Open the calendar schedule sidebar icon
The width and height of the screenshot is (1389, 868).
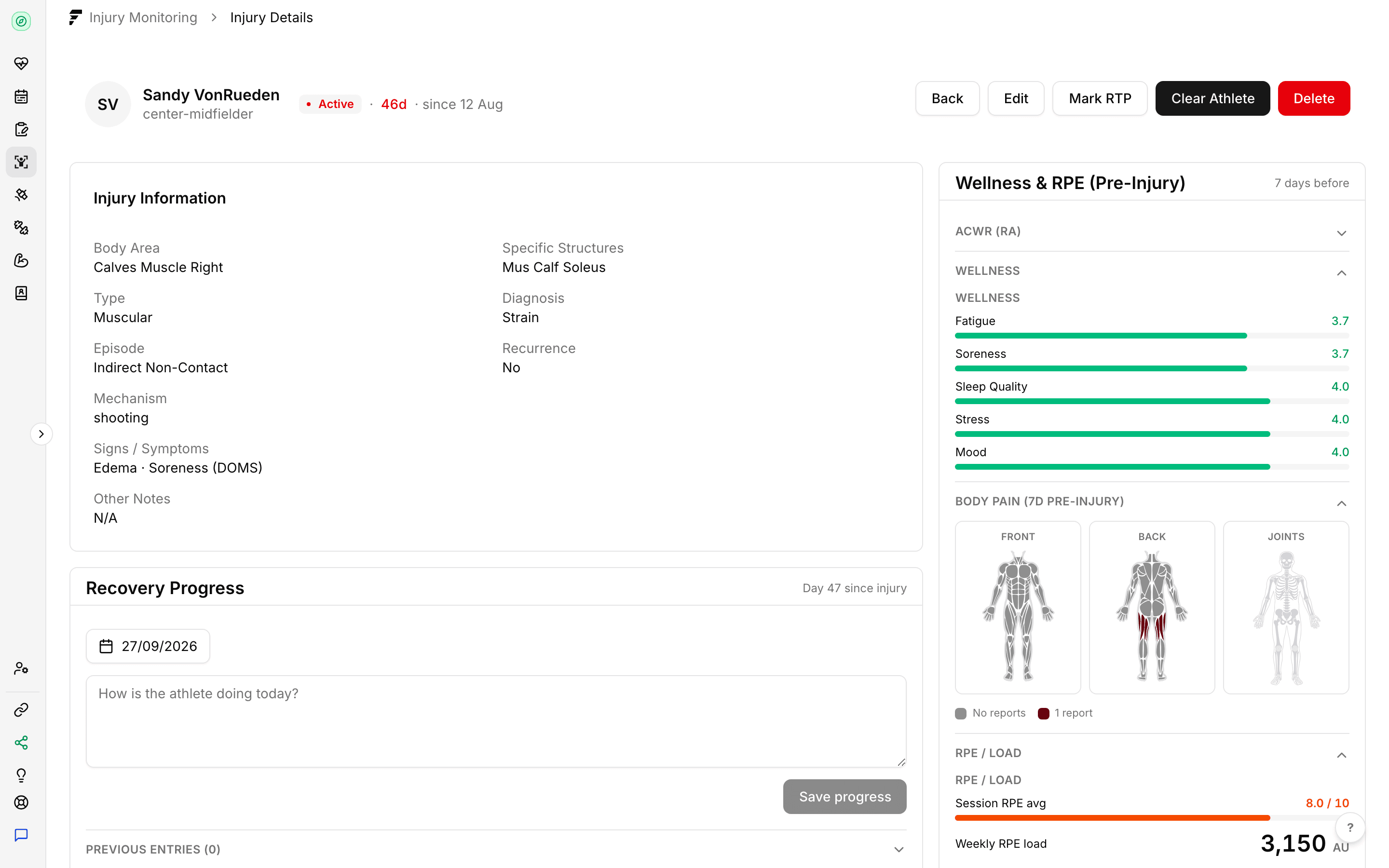tap(21, 96)
